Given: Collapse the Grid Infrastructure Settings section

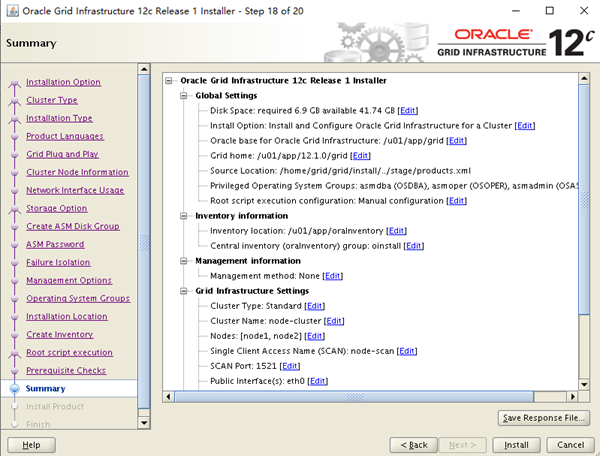Looking at the screenshot, I should pyautogui.click(x=184, y=291).
